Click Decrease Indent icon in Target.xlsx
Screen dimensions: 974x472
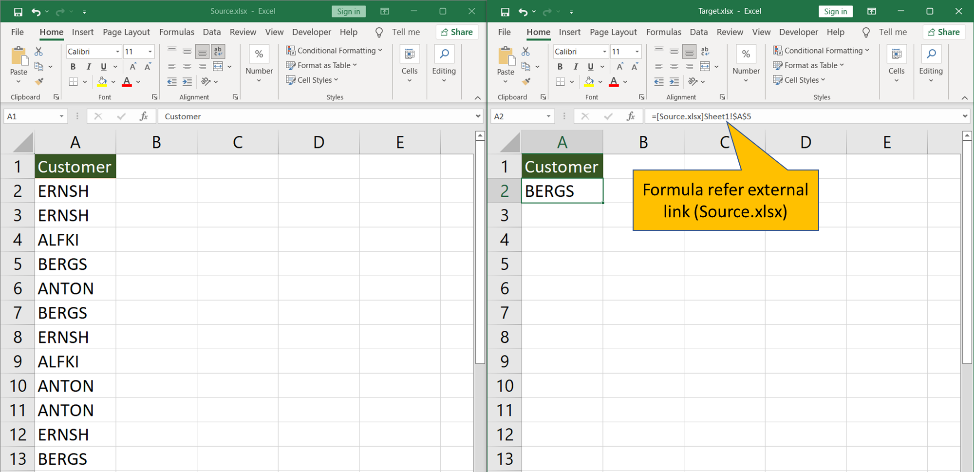pyautogui.click(x=659, y=81)
